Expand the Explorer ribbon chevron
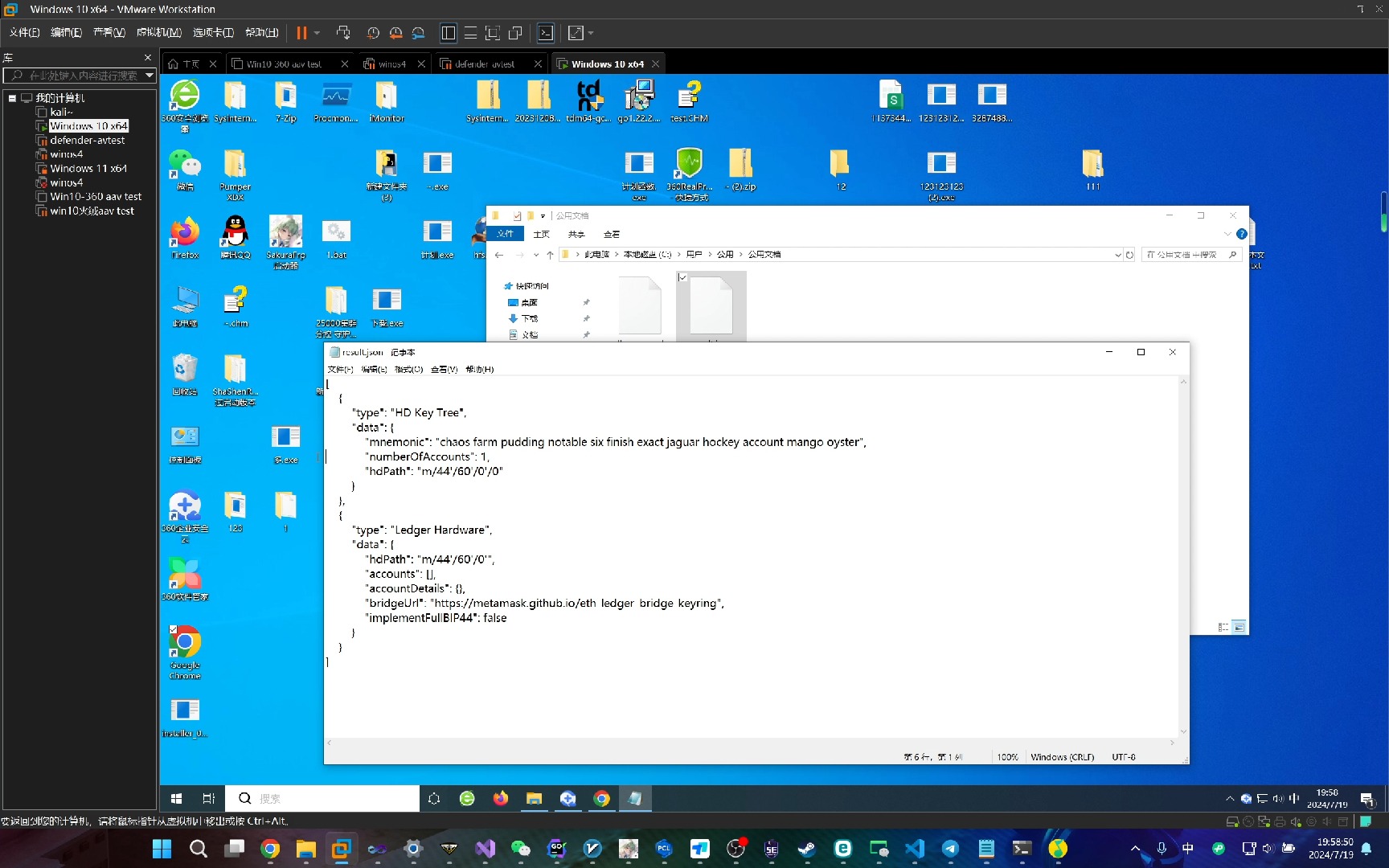 click(x=1227, y=234)
